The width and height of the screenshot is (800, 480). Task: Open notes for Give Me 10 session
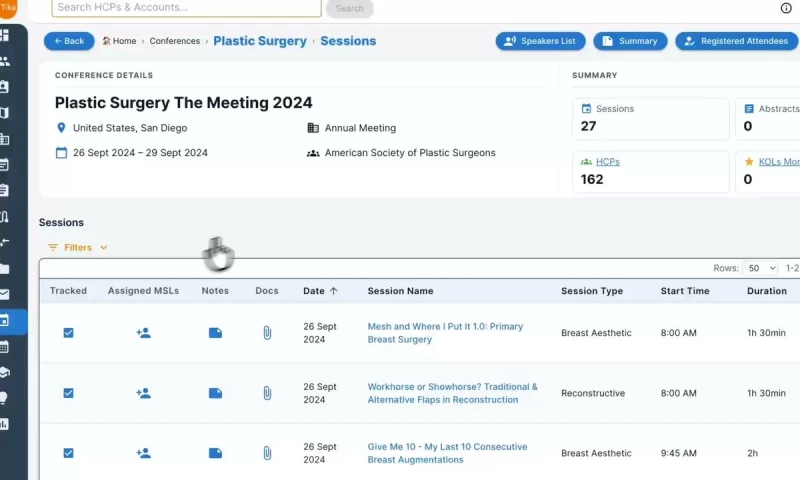point(215,453)
